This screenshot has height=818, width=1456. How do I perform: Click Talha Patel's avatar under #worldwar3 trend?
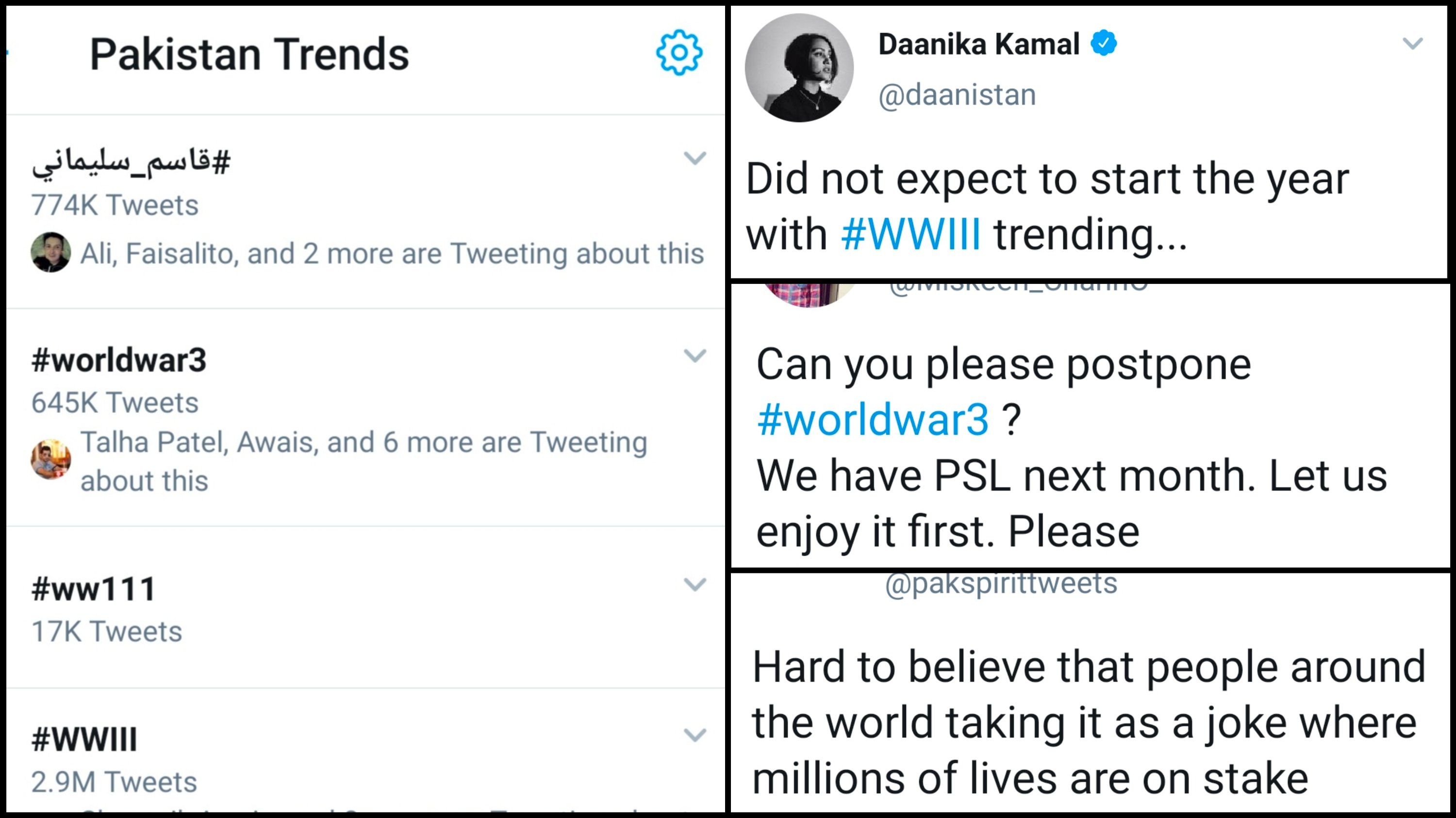pos(51,458)
